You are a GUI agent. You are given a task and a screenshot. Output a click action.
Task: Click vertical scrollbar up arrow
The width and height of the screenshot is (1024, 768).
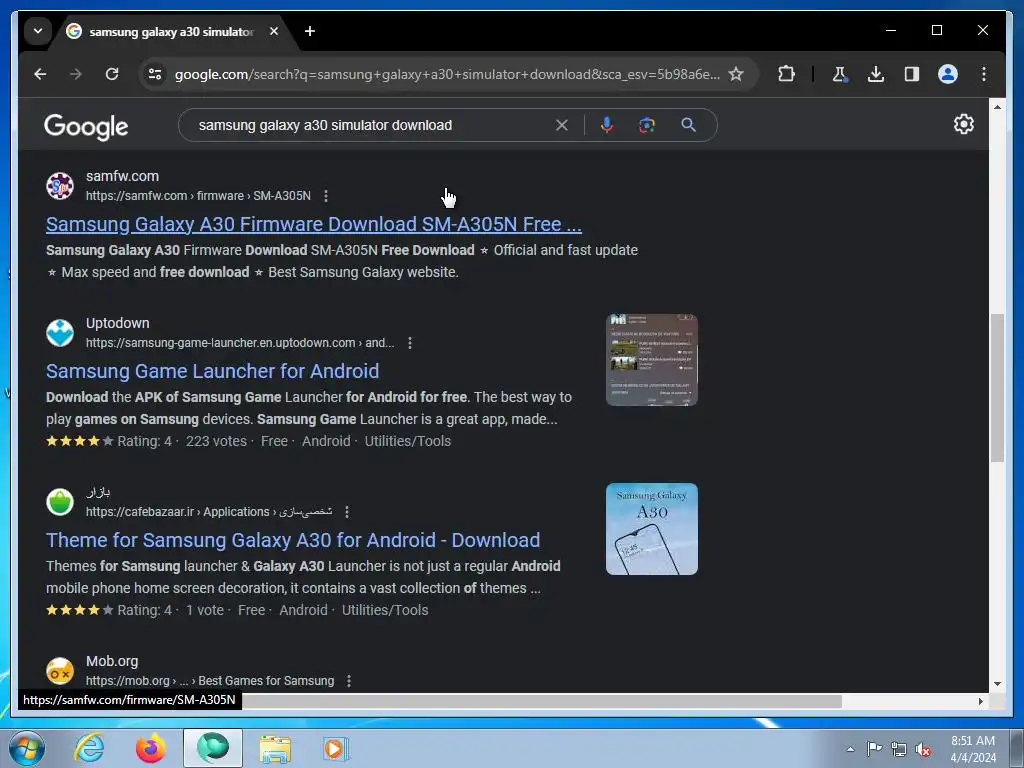(997, 106)
